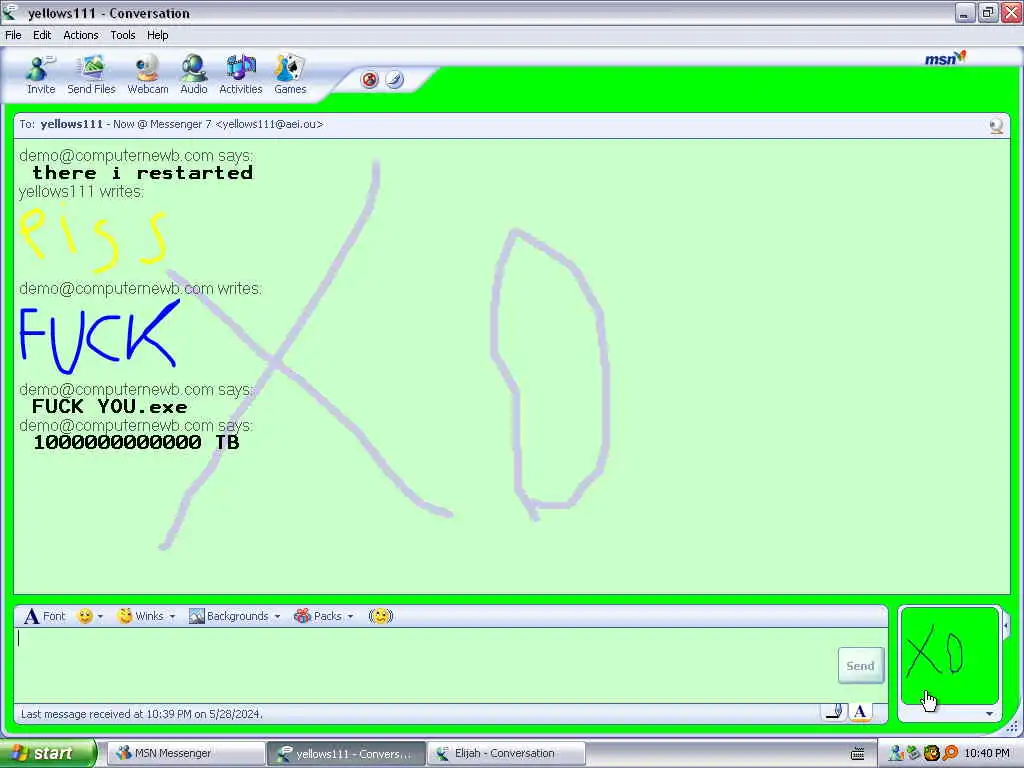
Task: Click the on-screen keyboard taskbar icon
Action: click(857, 754)
